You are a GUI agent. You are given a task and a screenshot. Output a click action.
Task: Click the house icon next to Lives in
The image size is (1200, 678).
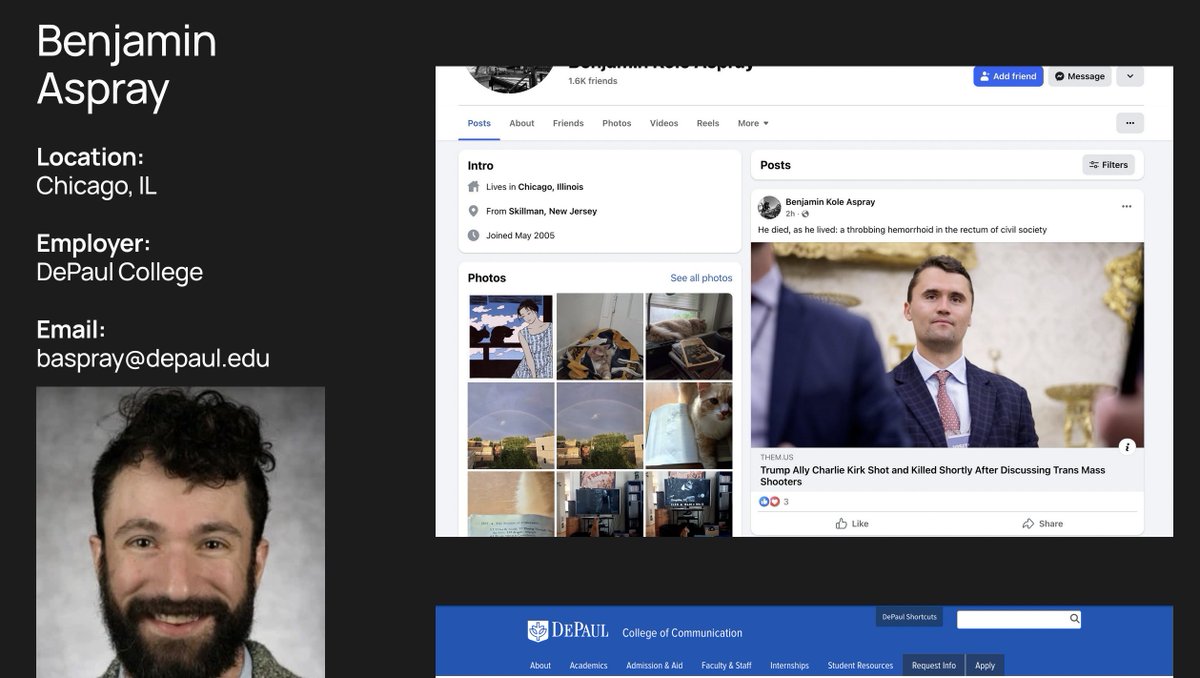pyautogui.click(x=474, y=187)
